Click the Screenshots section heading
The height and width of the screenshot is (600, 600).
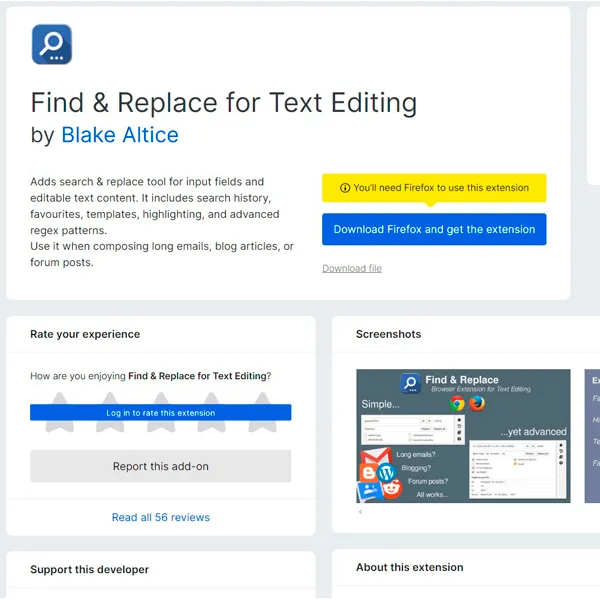[x=388, y=334]
